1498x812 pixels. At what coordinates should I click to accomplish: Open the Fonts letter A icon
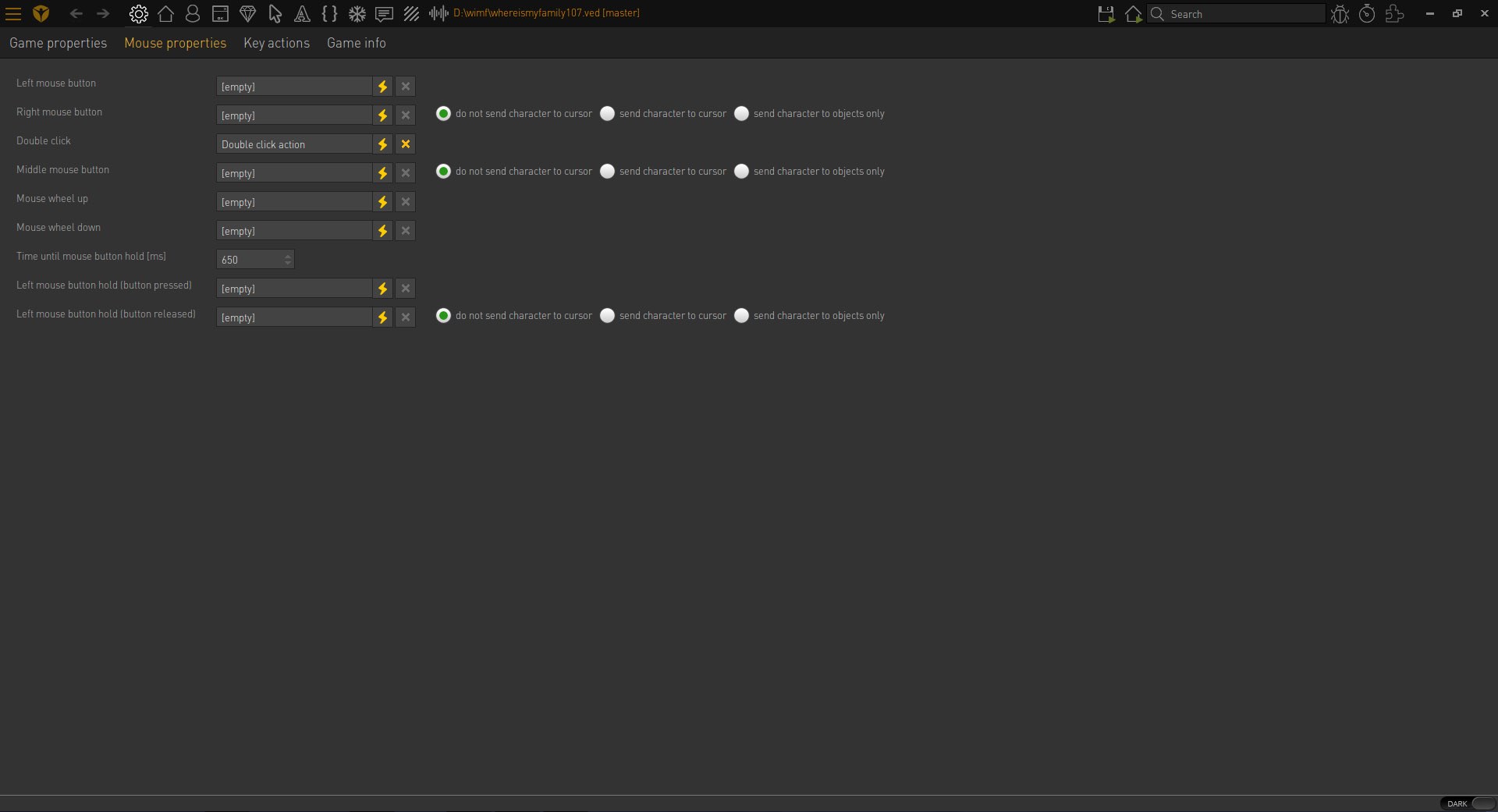302,14
